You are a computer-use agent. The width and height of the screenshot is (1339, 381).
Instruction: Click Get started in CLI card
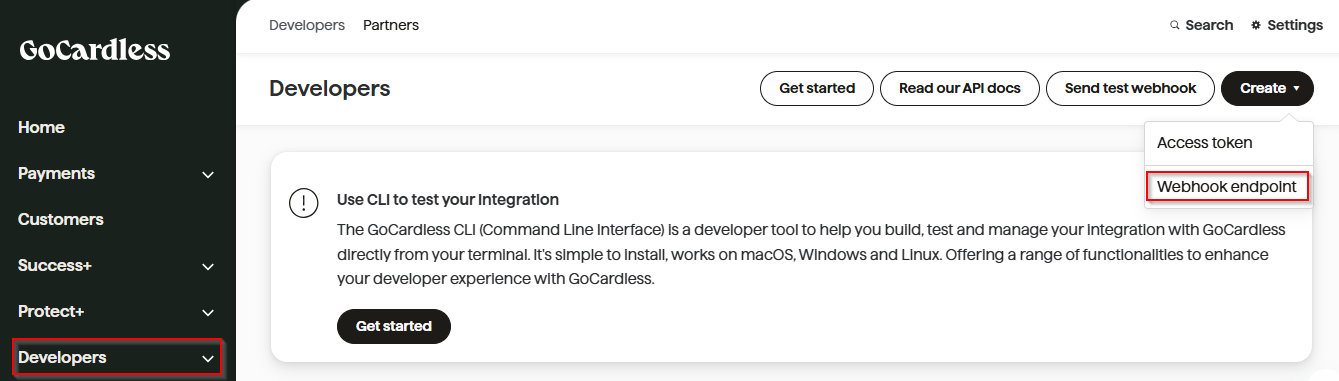pos(394,326)
